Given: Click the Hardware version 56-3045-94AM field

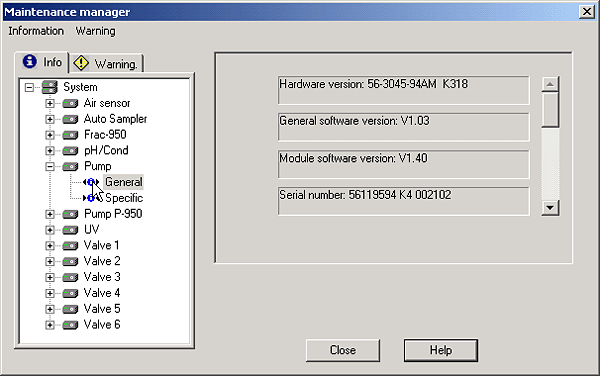Looking at the screenshot, I should pyautogui.click(x=404, y=90).
